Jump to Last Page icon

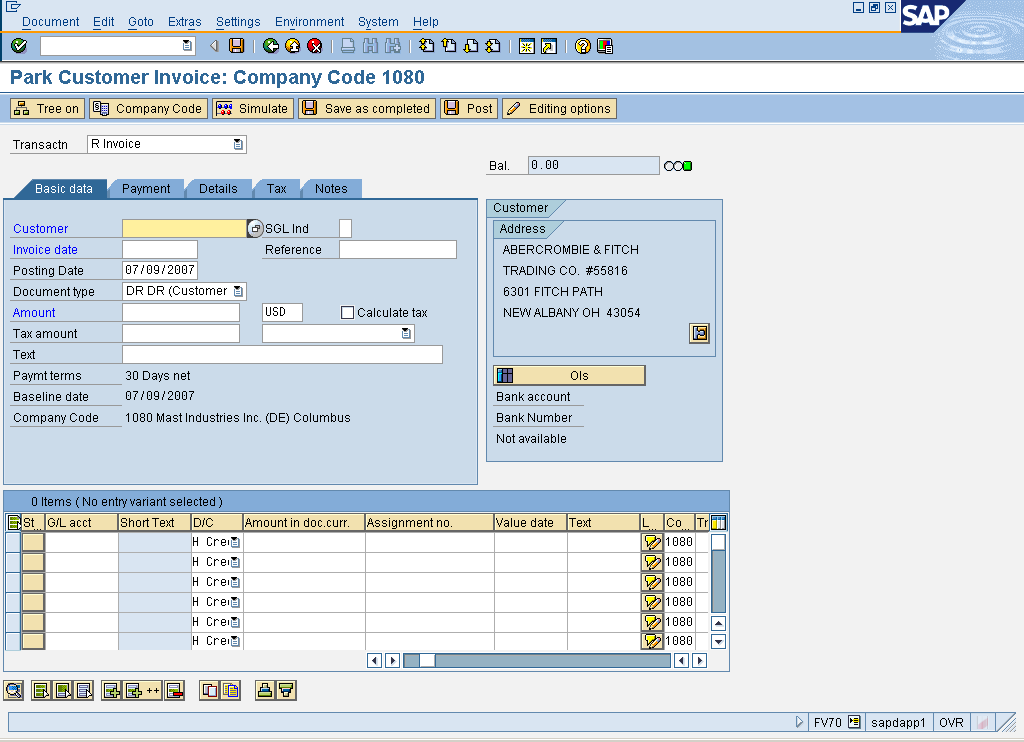tap(493, 46)
